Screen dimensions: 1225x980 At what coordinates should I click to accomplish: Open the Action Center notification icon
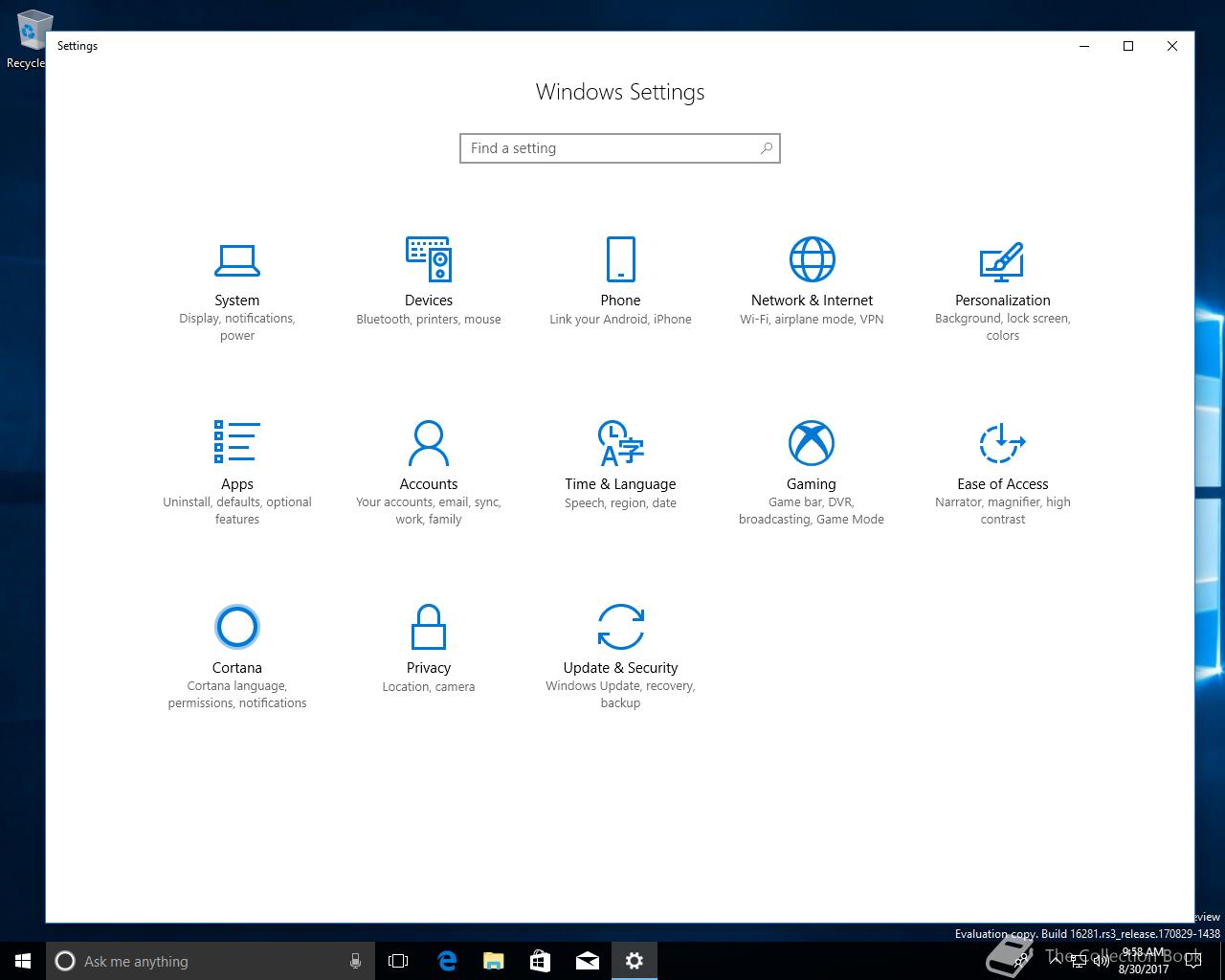coord(1193,961)
